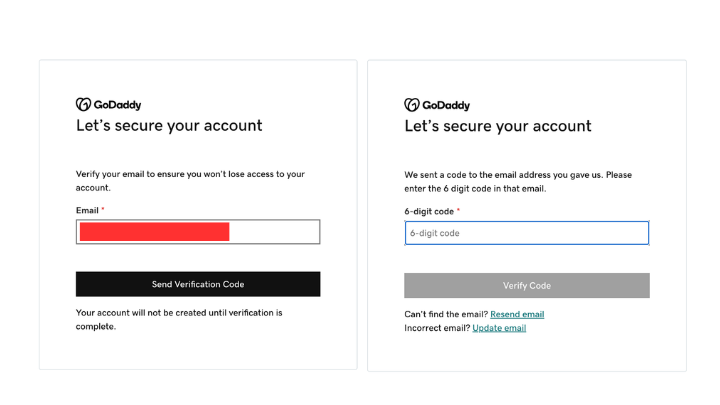Click the left "Let's secure your account" heading
The image size is (720, 405).
169,126
